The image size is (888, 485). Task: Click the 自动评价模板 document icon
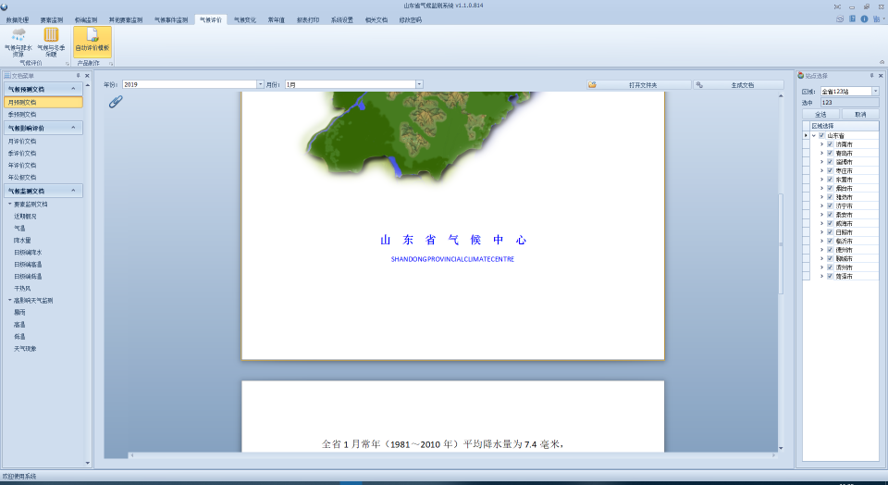click(x=92, y=36)
